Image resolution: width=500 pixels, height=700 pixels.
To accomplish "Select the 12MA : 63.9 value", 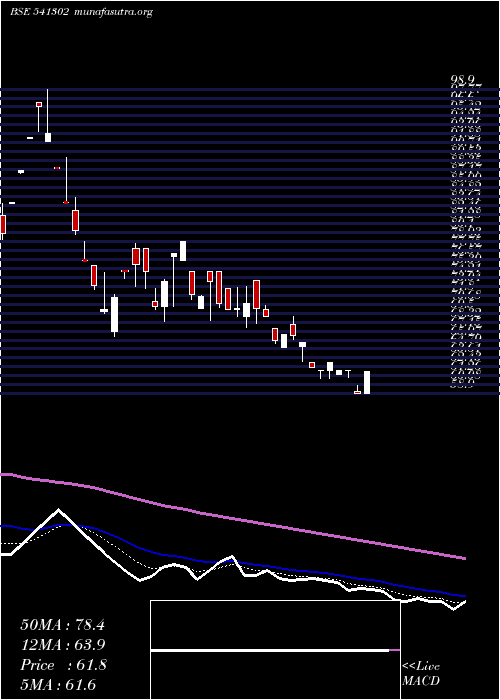I will pyautogui.click(x=62, y=645).
